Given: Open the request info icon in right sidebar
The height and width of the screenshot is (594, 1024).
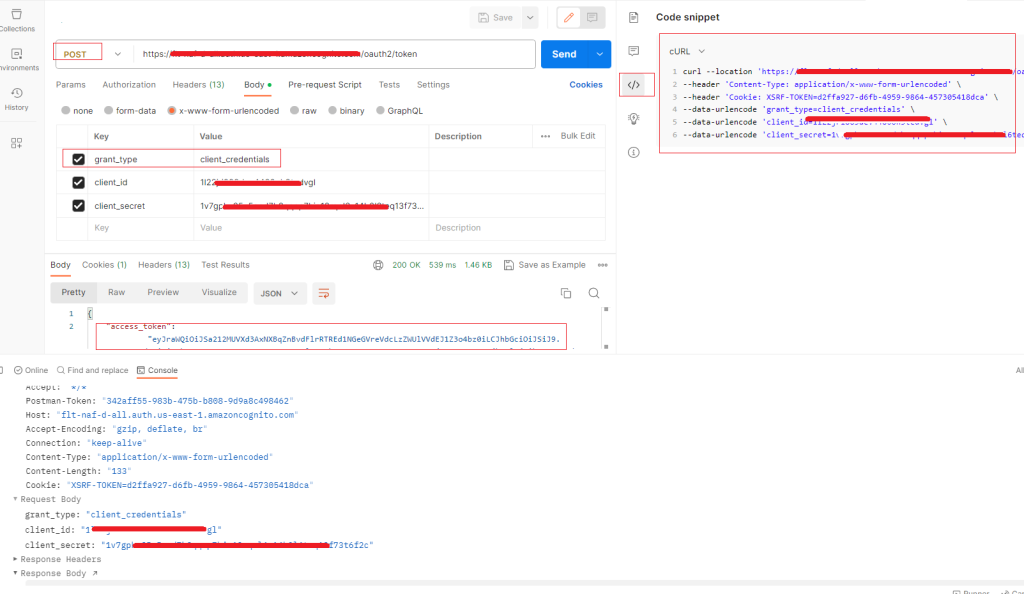Looking at the screenshot, I should point(633,152).
